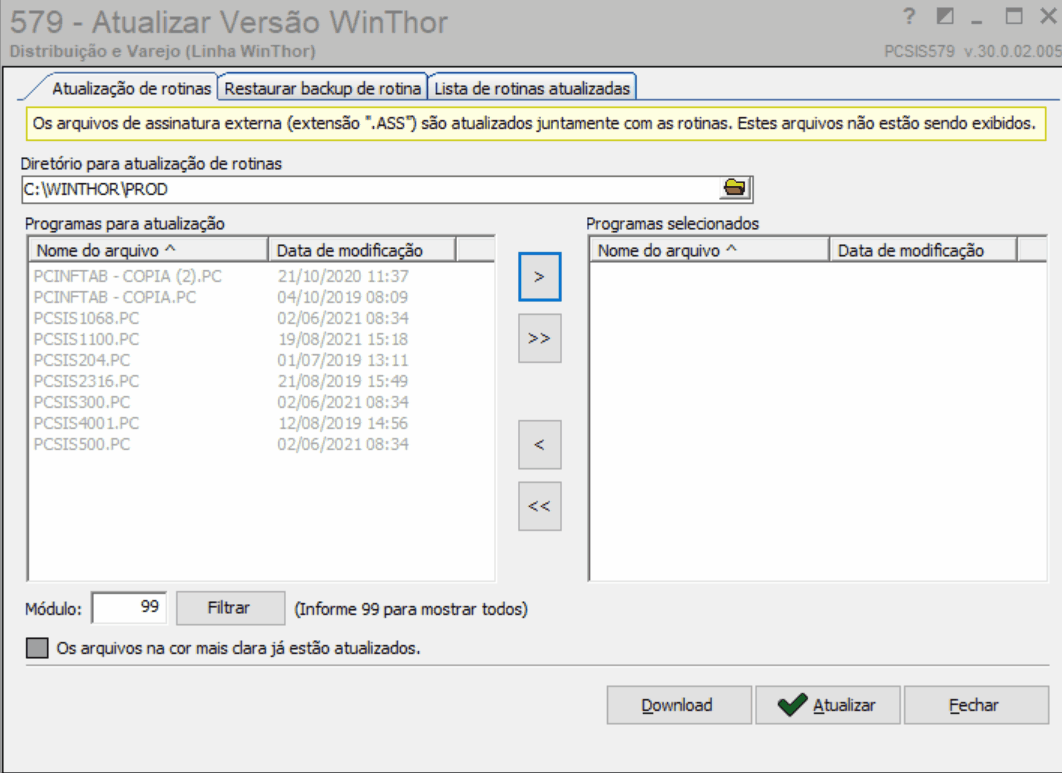Click the PCSIS579 version text
Image resolution: width=1062 pixels, height=773 pixels.
[x=973, y=51]
